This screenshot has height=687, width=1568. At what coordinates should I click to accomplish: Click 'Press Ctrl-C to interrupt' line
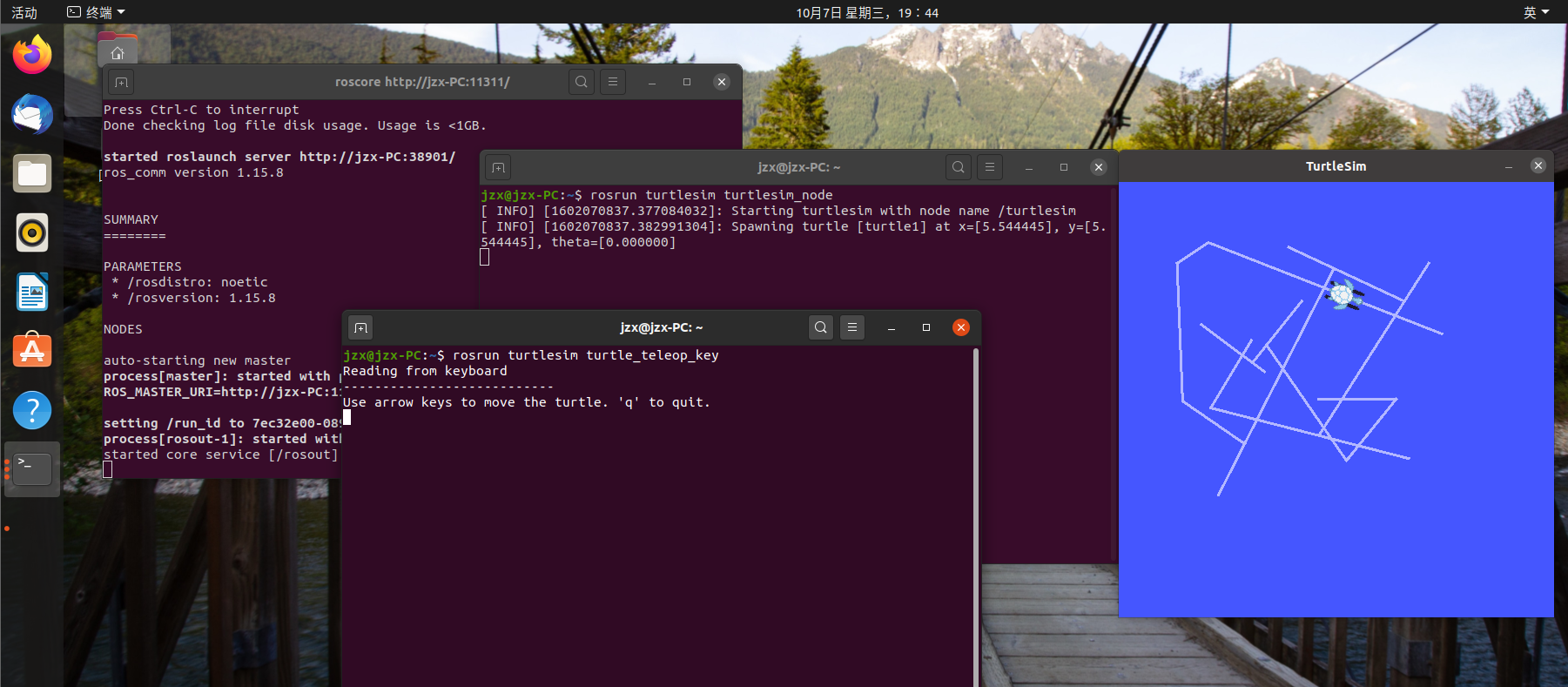coord(201,110)
